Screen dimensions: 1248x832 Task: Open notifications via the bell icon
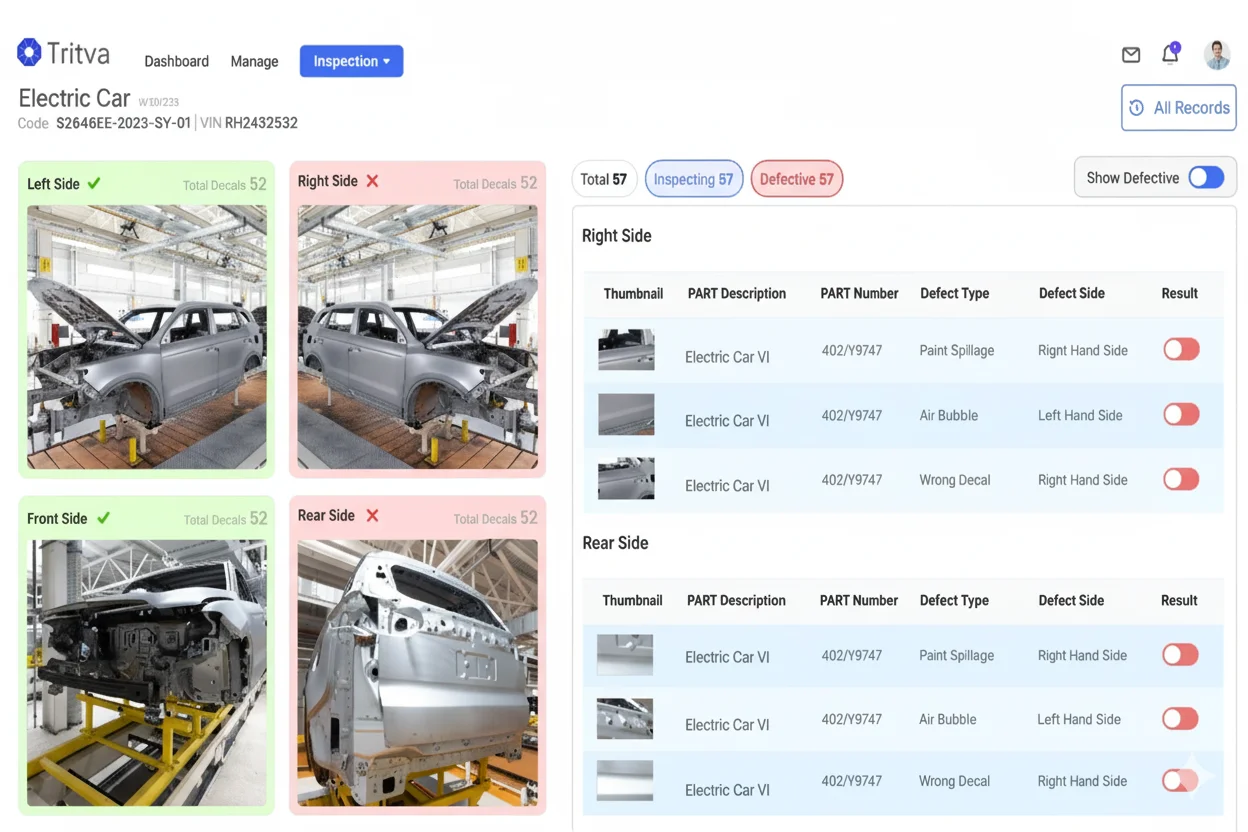(1170, 55)
